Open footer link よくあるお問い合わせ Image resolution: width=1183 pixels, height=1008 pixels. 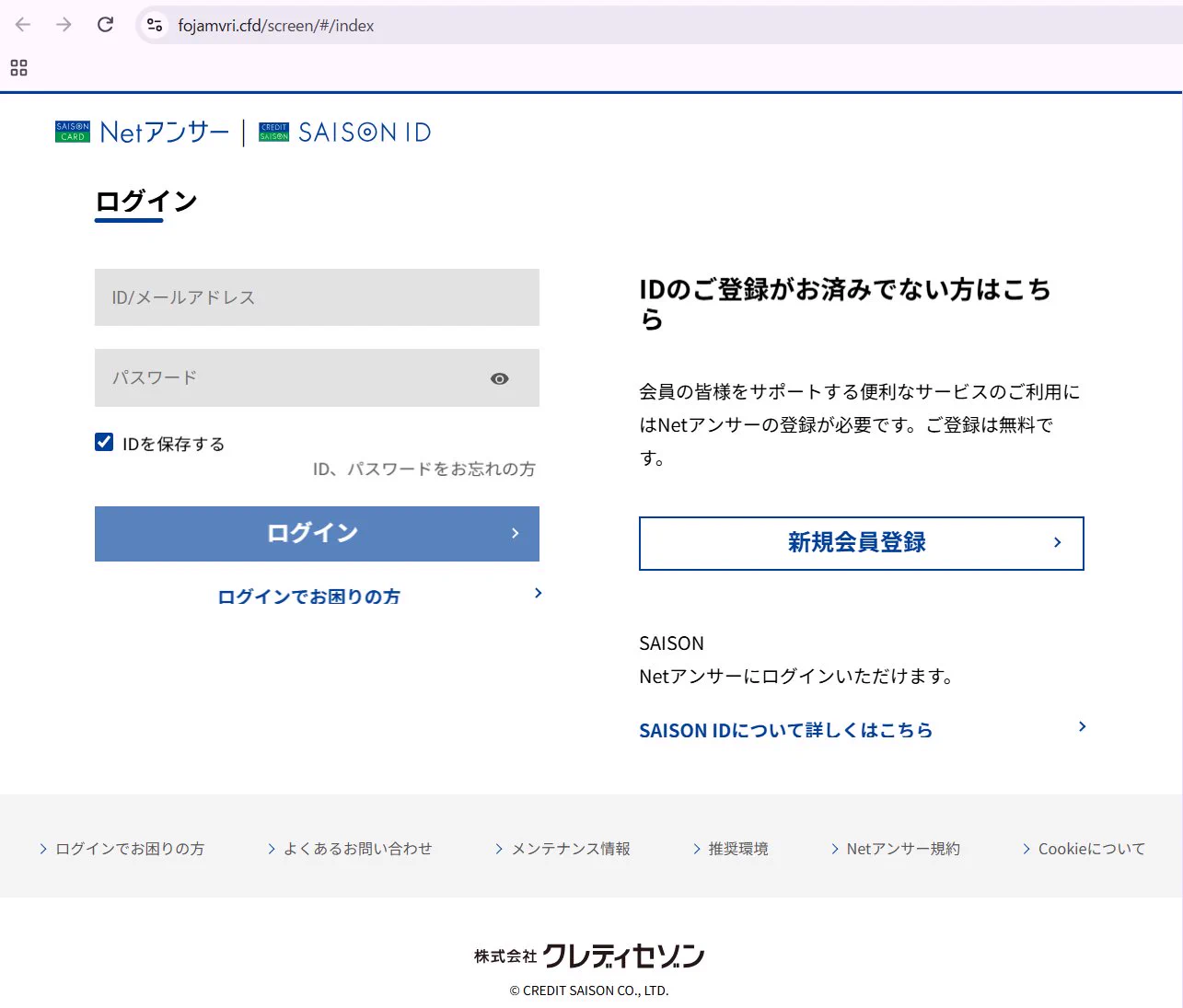point(357,849)
